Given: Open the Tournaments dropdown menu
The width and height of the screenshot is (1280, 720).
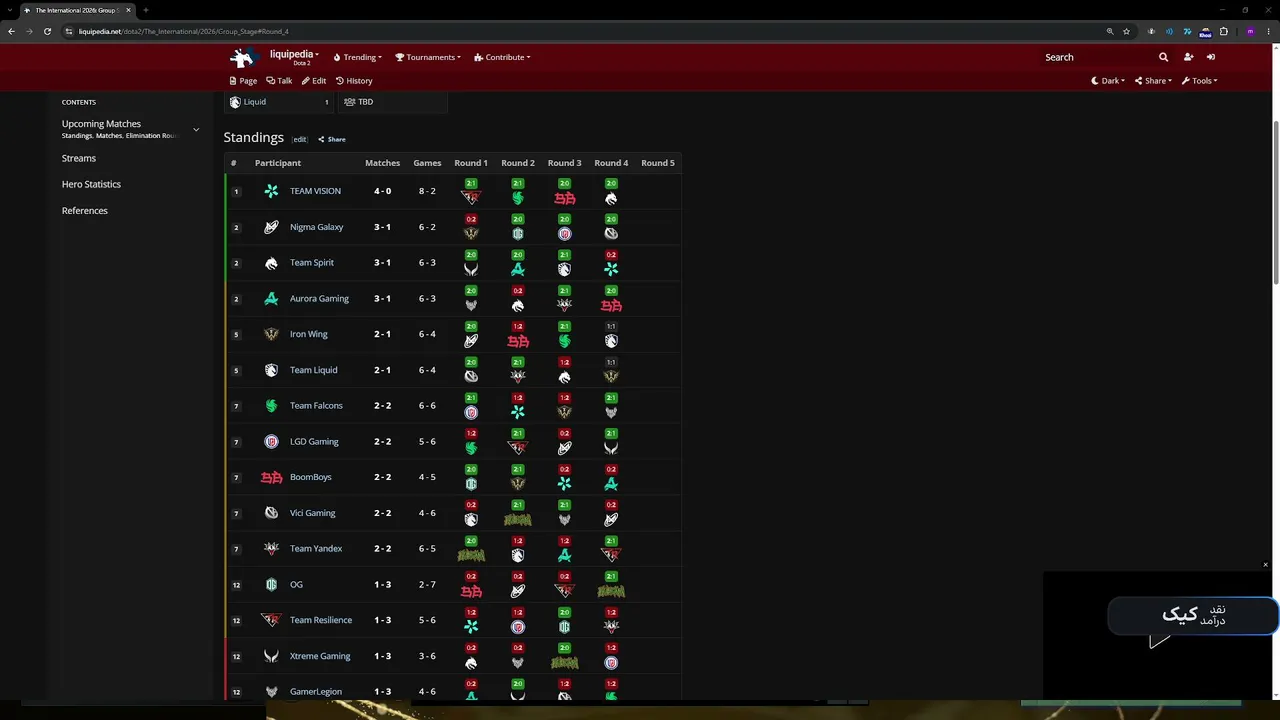Looking at the screenshot, I should (428, 57).
